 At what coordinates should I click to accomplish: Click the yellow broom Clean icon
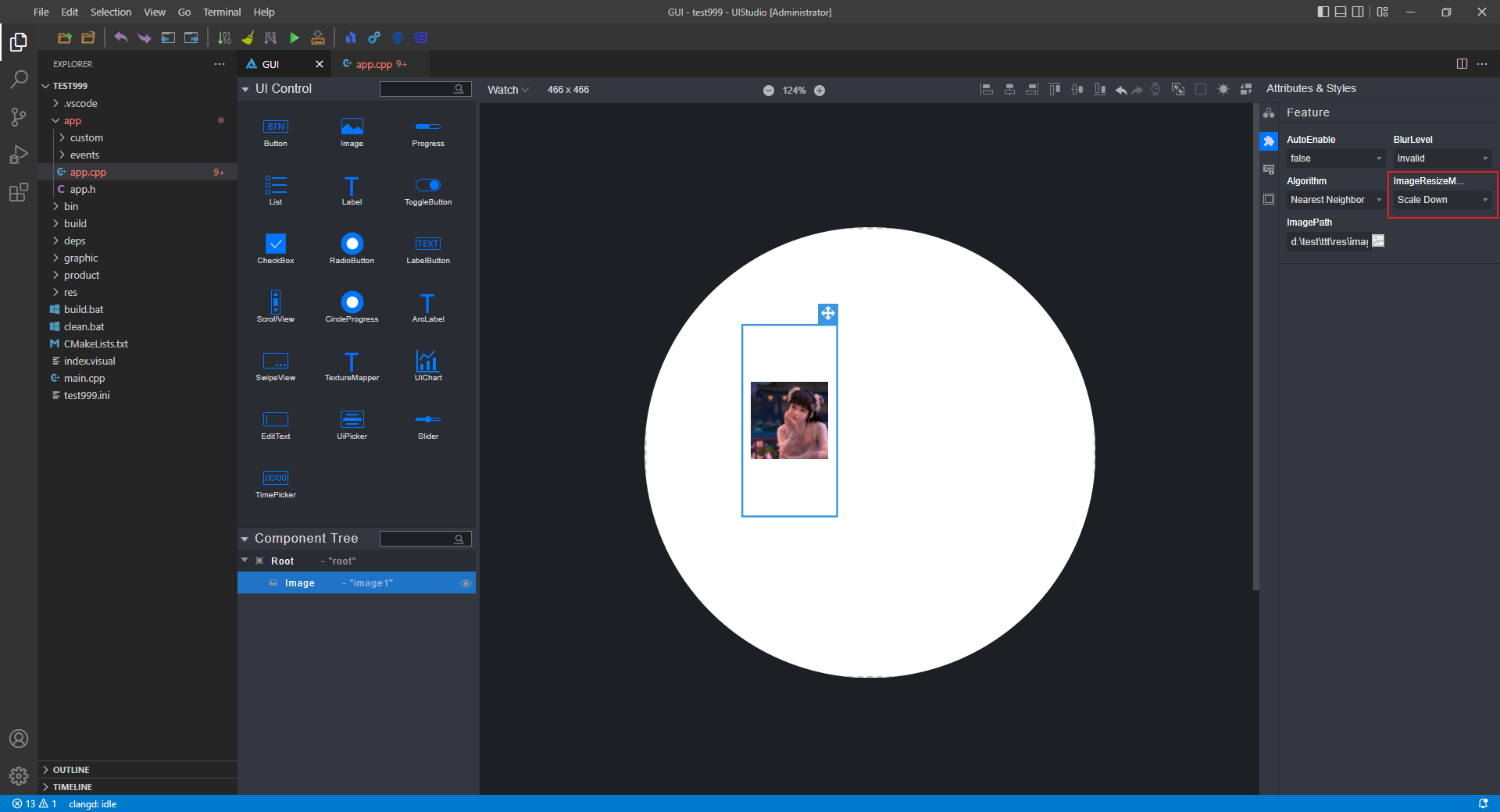(248, 37)
